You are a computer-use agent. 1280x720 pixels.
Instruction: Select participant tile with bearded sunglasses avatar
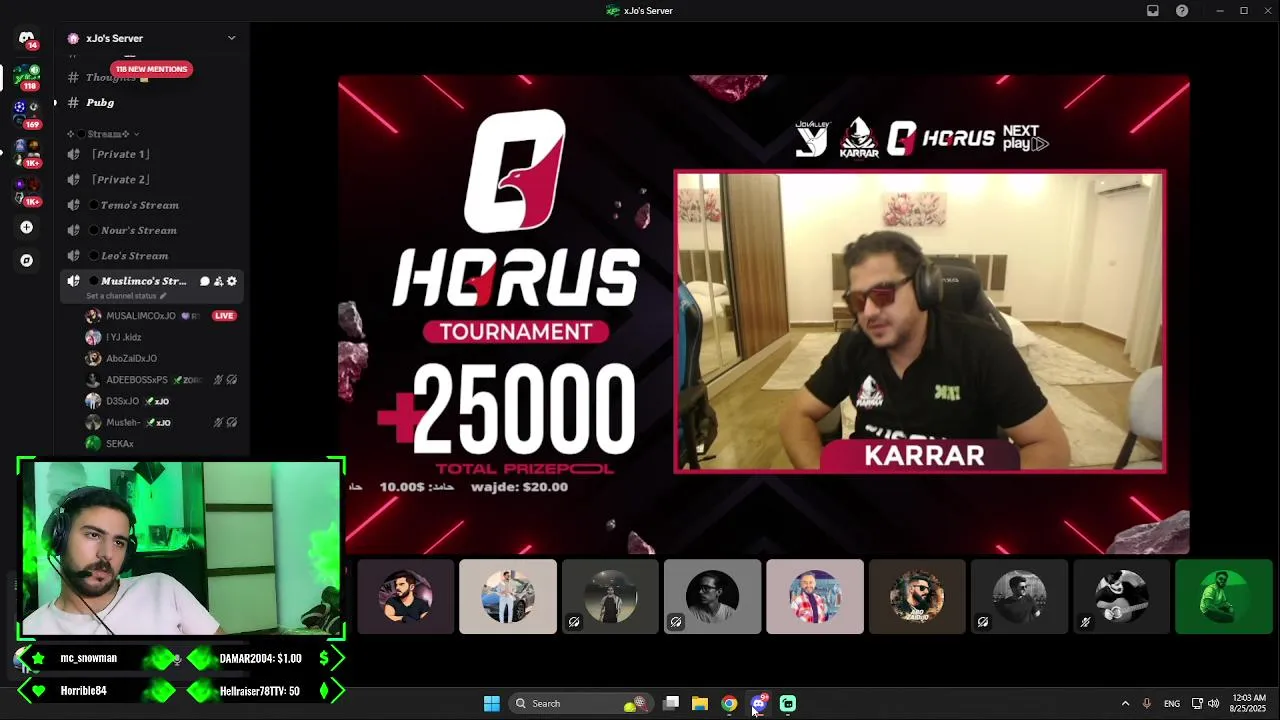[917, 597]
